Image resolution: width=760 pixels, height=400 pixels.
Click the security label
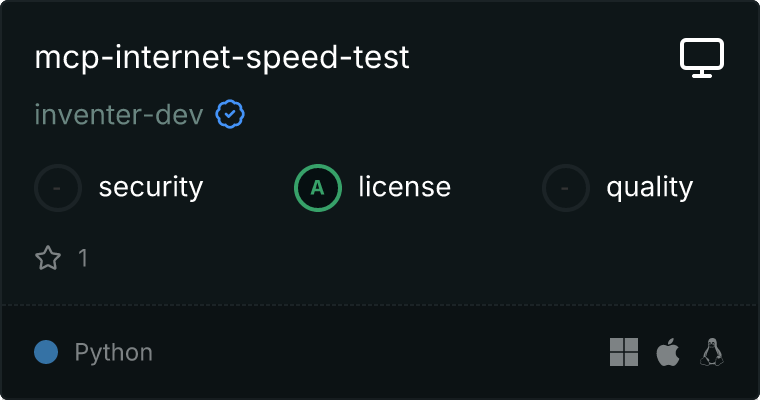pyautogui.click(x=151, y=187)
